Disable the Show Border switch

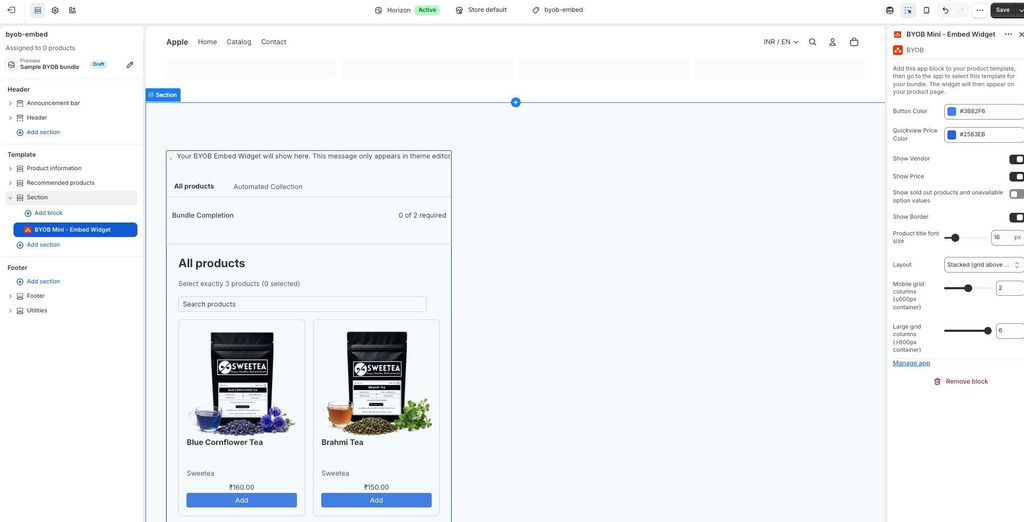click(1016, 217)
